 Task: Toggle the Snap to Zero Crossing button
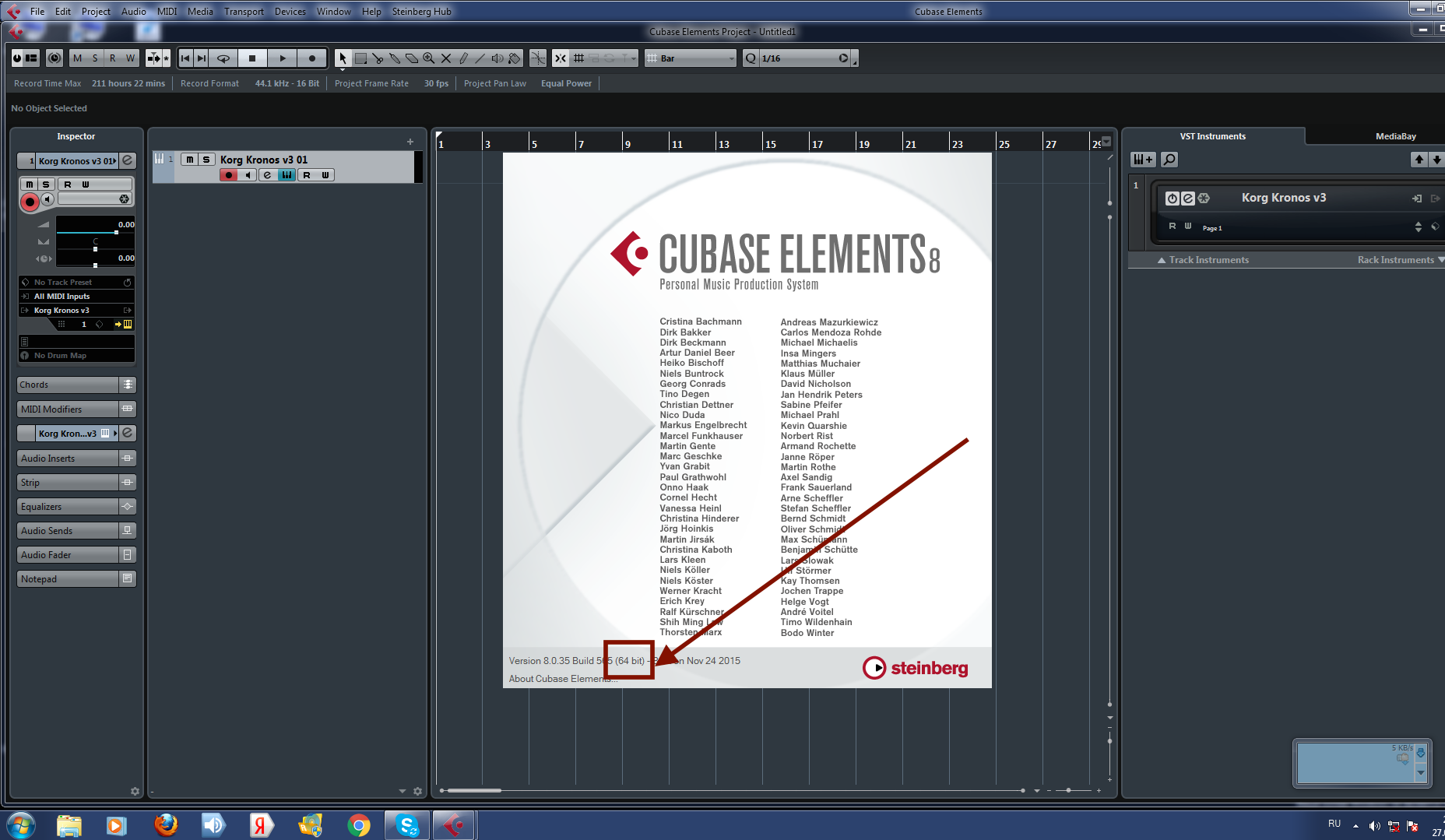[x=538, y=58]
